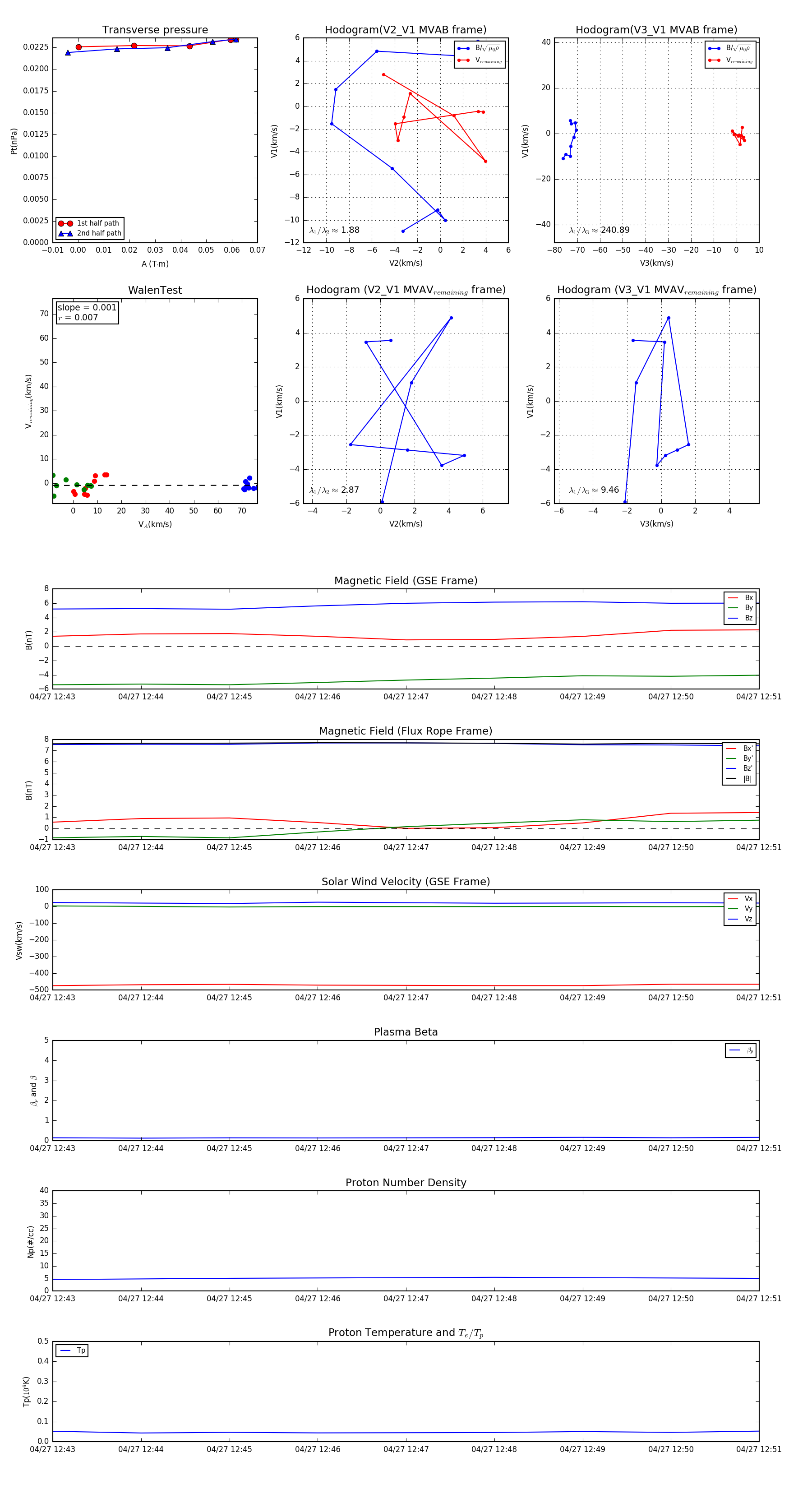Click the 'Magnetic Field (GSE Frame)' title
This screenshot has height=1489, width=812.
point(406,581)
